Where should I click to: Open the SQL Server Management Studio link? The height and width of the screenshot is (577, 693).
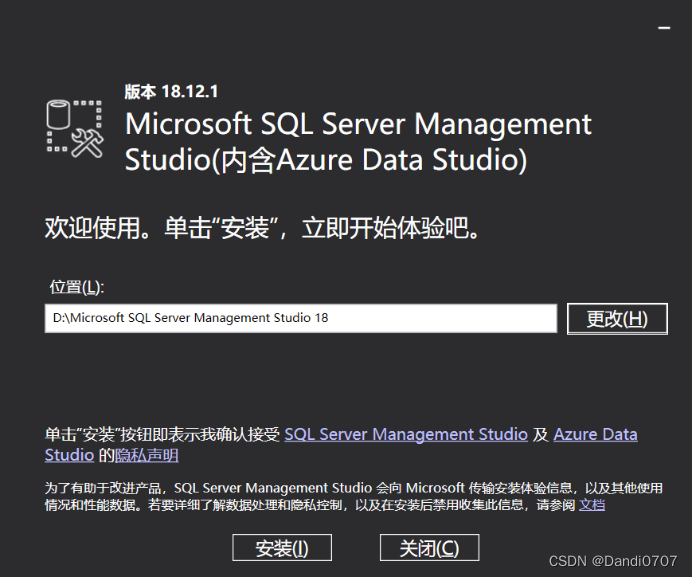406,434
